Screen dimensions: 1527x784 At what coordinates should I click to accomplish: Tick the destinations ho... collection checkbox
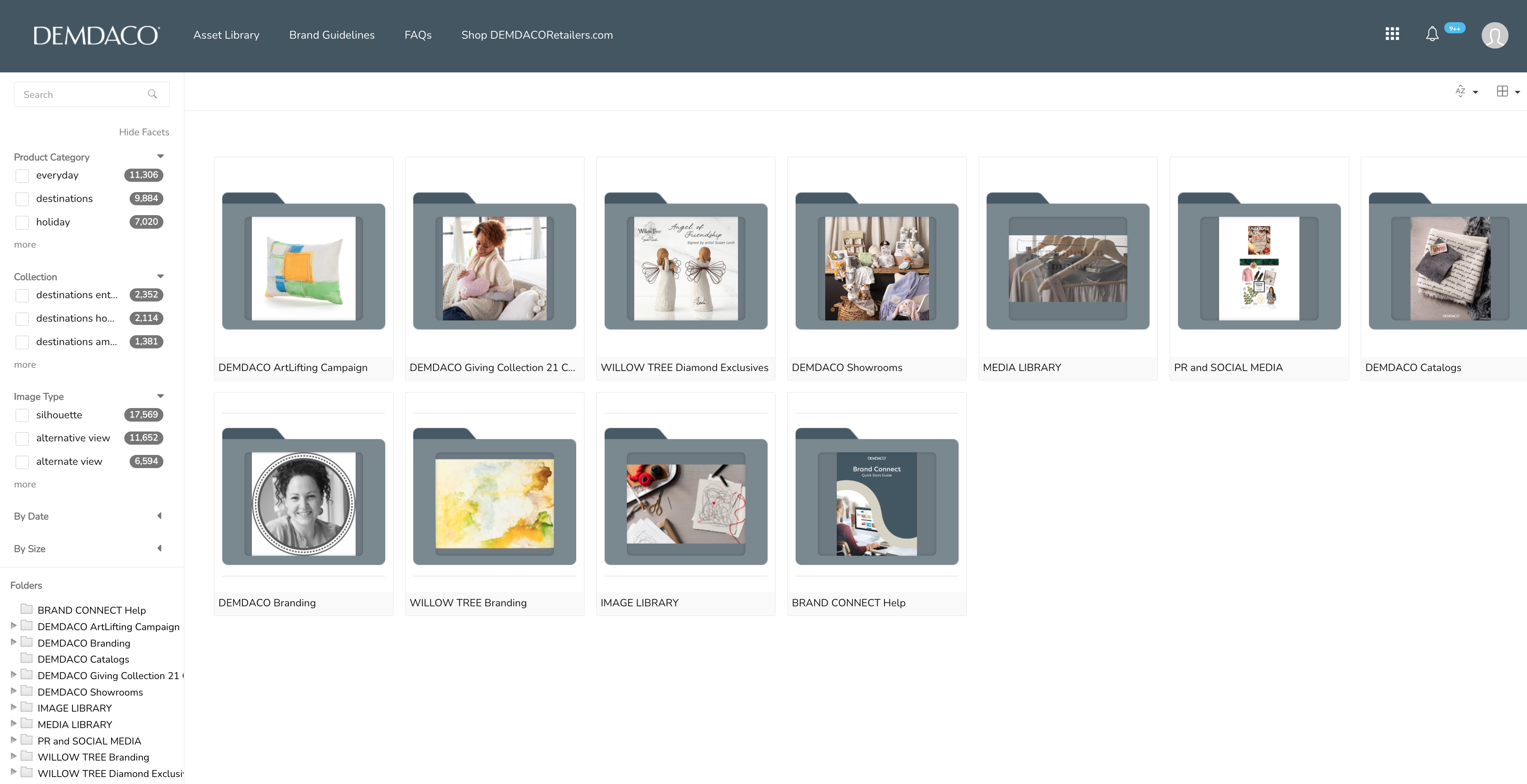point(22,319)
